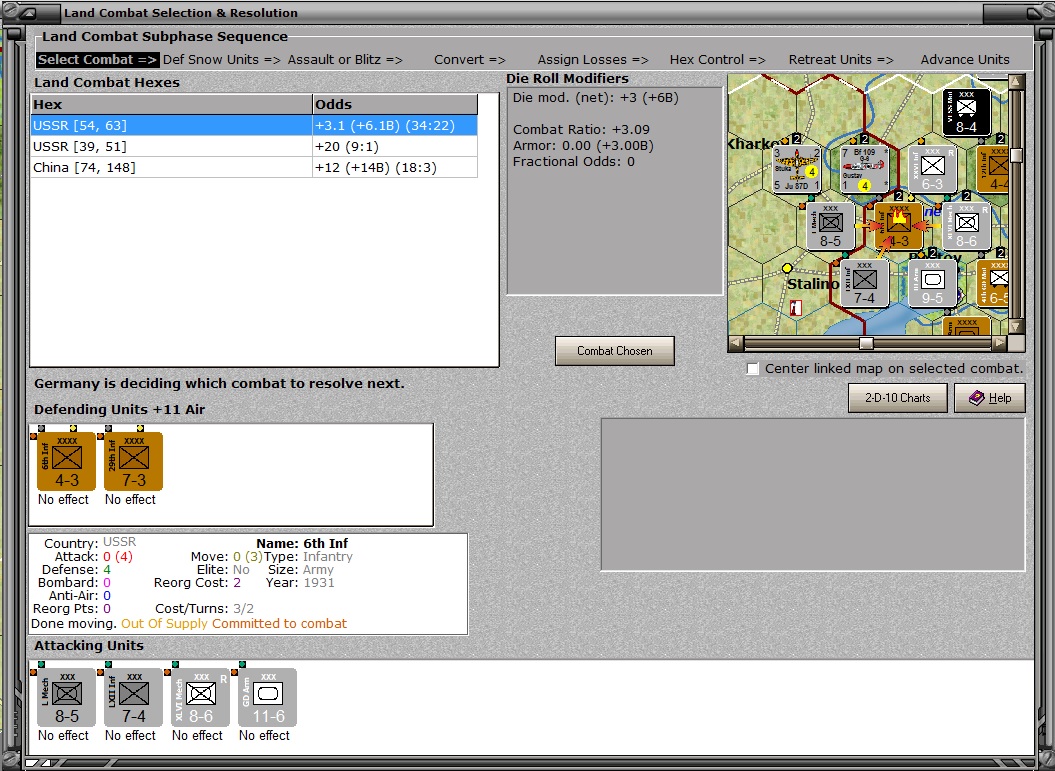Click the map vertical scrollbar thumb
This screenshot has height=771, width=1055.
1016,155
